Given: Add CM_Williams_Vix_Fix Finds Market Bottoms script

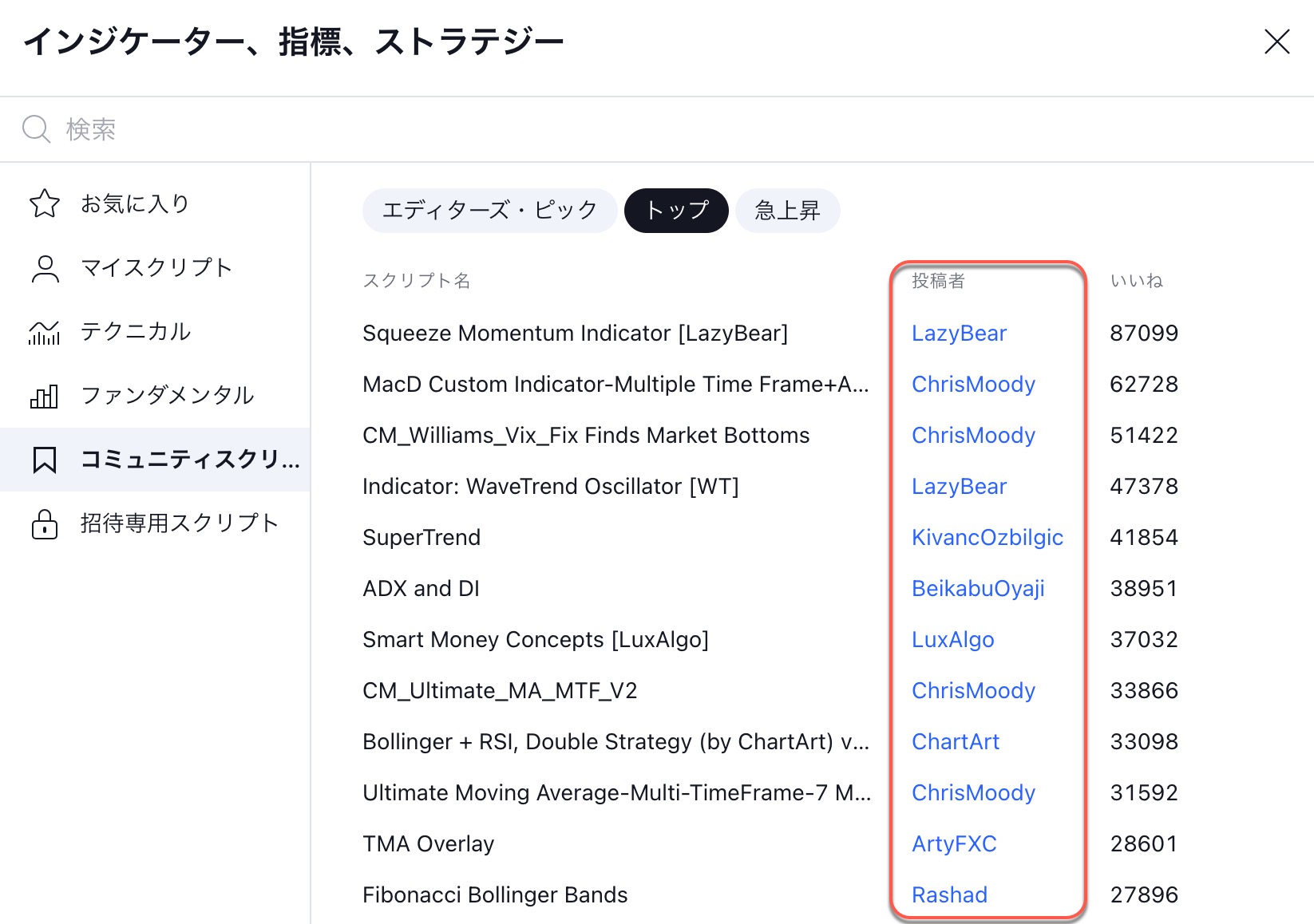Looking at the screenshot, I should [x=586, y=436].
